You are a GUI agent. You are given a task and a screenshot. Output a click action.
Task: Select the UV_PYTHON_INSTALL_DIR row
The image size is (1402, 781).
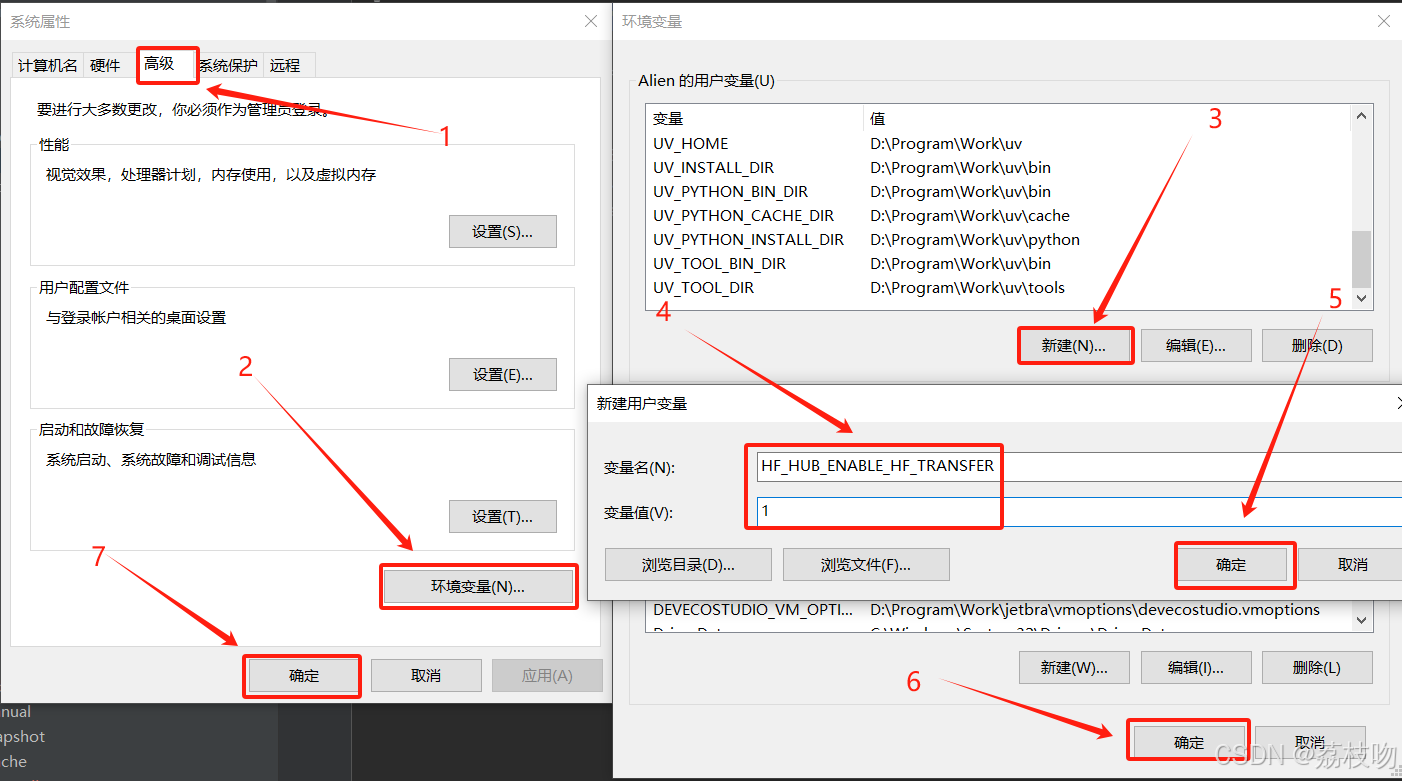click(x=997, y=240)
